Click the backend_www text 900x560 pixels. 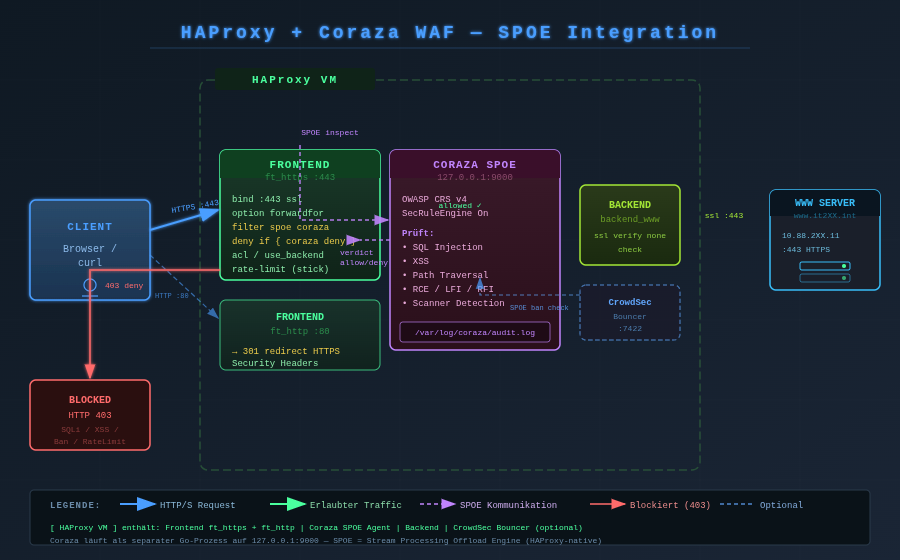point(630,219)
